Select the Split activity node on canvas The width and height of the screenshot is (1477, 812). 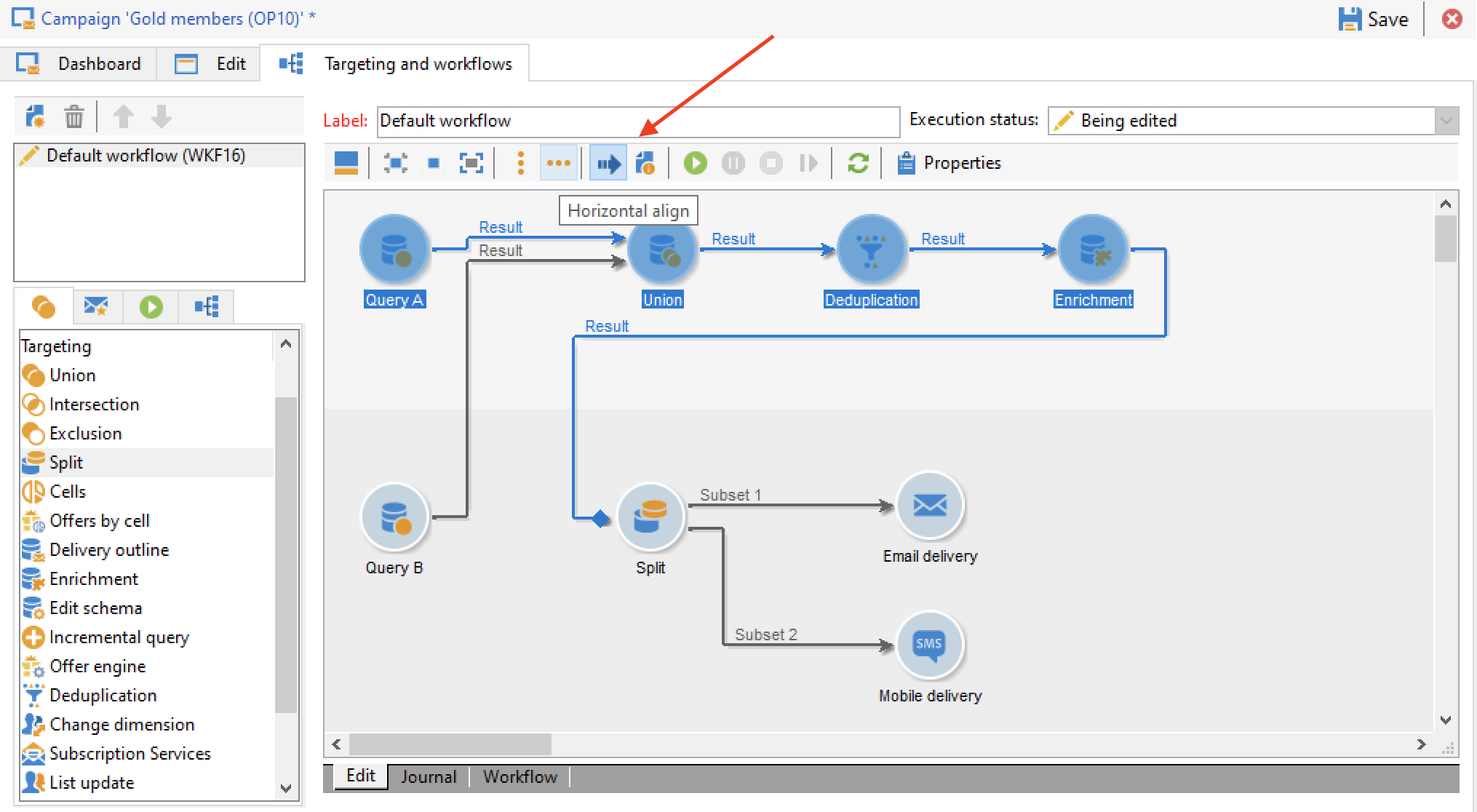point(650,516)
